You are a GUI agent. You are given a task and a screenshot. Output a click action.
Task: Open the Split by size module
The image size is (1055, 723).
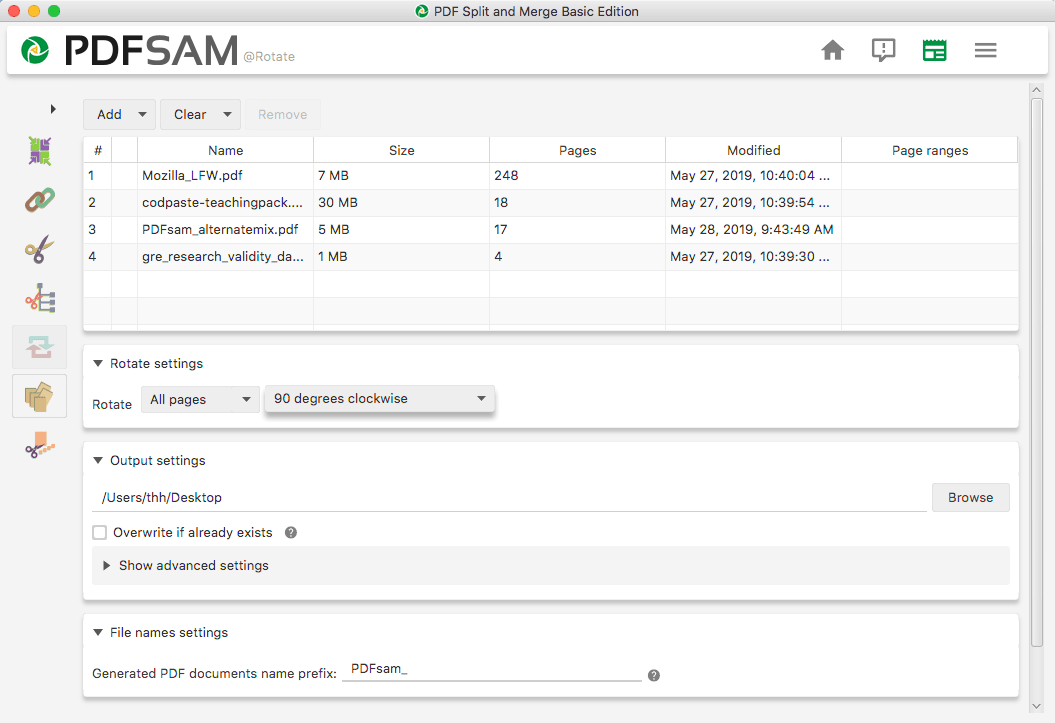coord(39,445)
